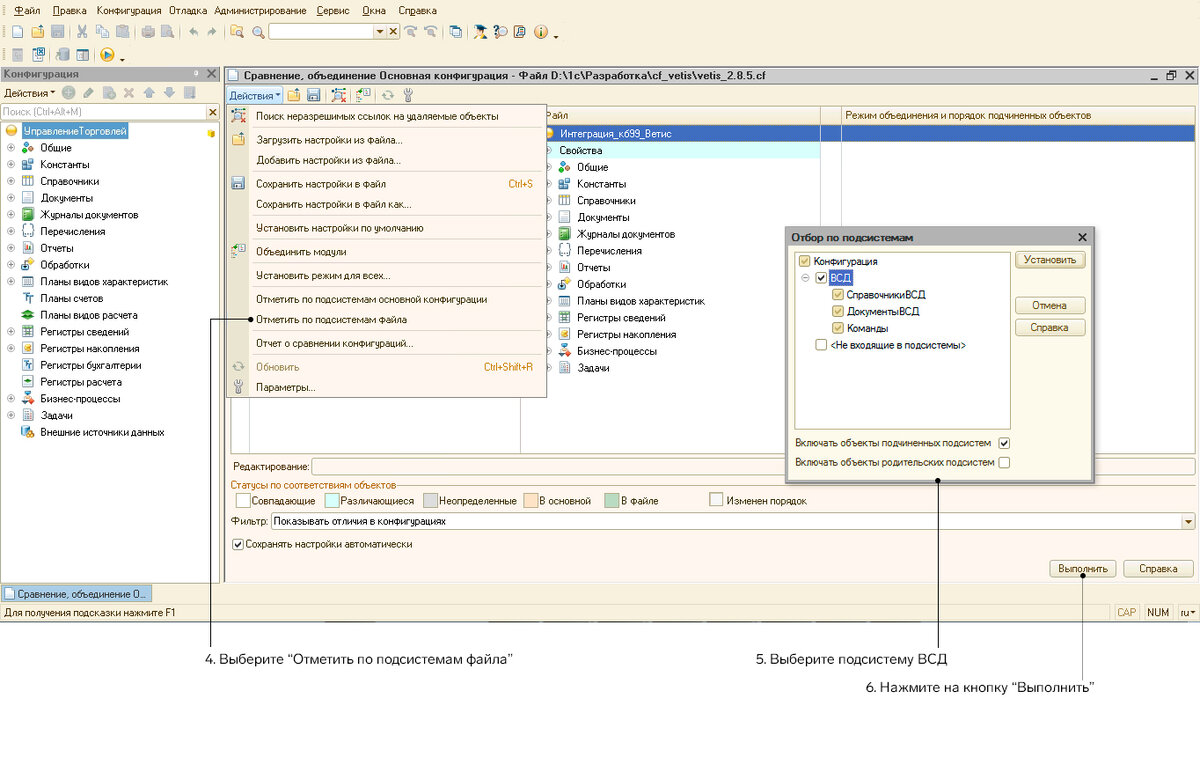Viewport: 1200px width, 772px height.
Task: Click the Выполнить button
Action: point(1083,569)
